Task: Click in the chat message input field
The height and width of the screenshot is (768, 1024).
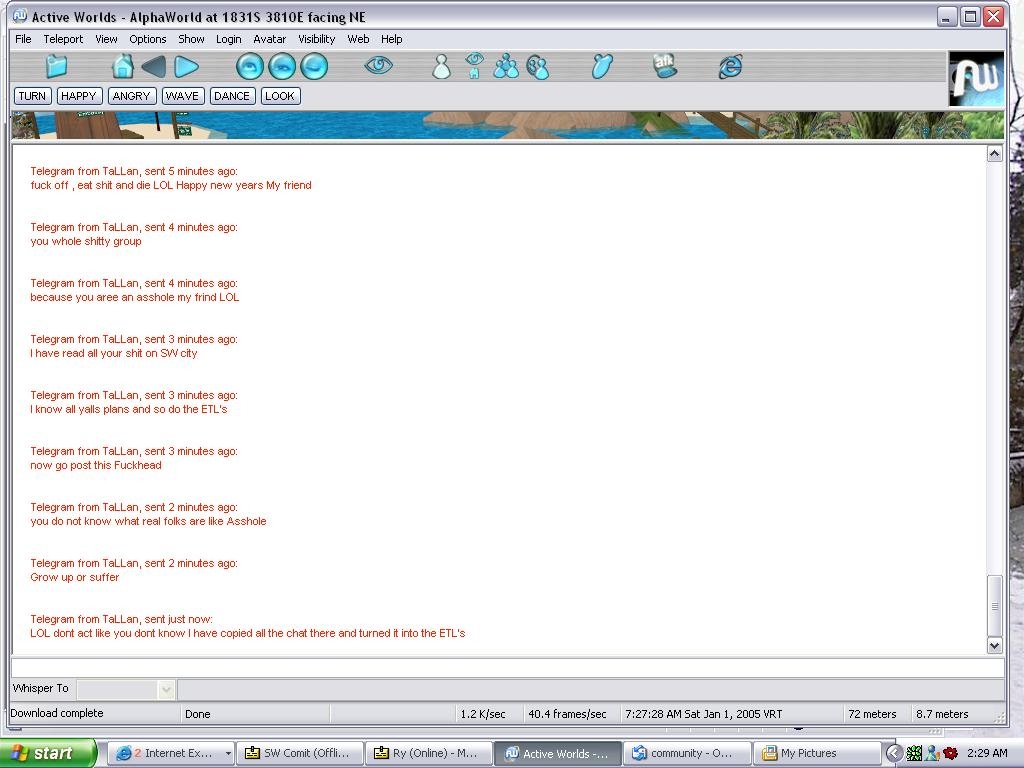Action: click(x=500, y=667)
